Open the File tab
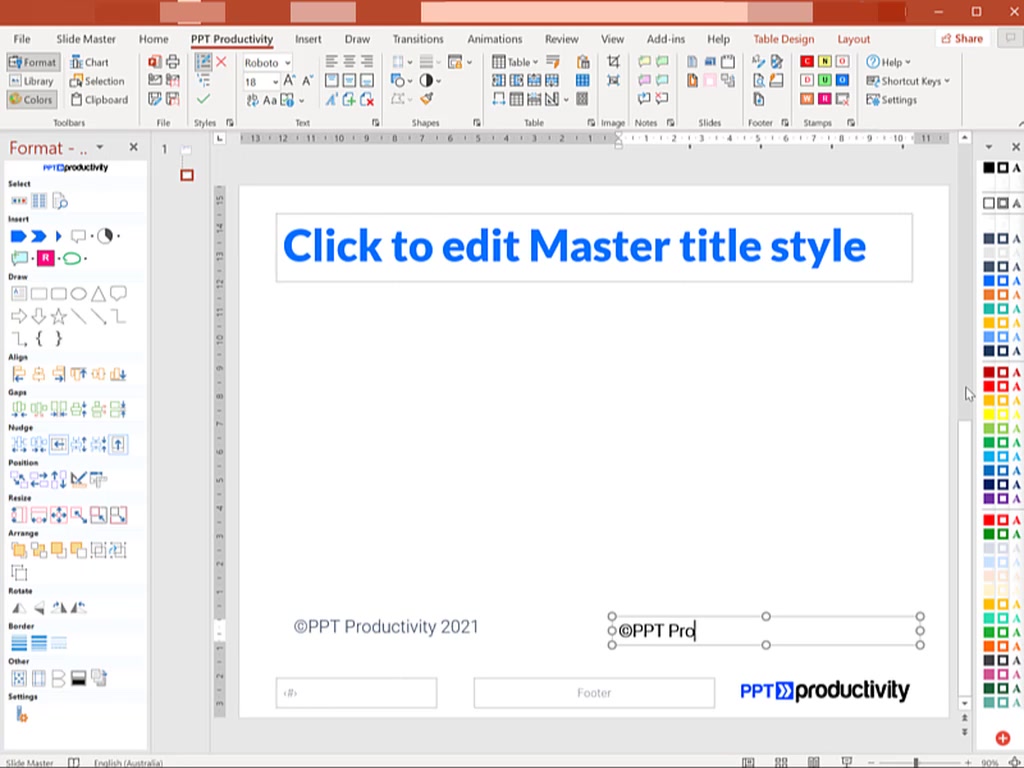1024x768 pixels. [x=22, y=39]
